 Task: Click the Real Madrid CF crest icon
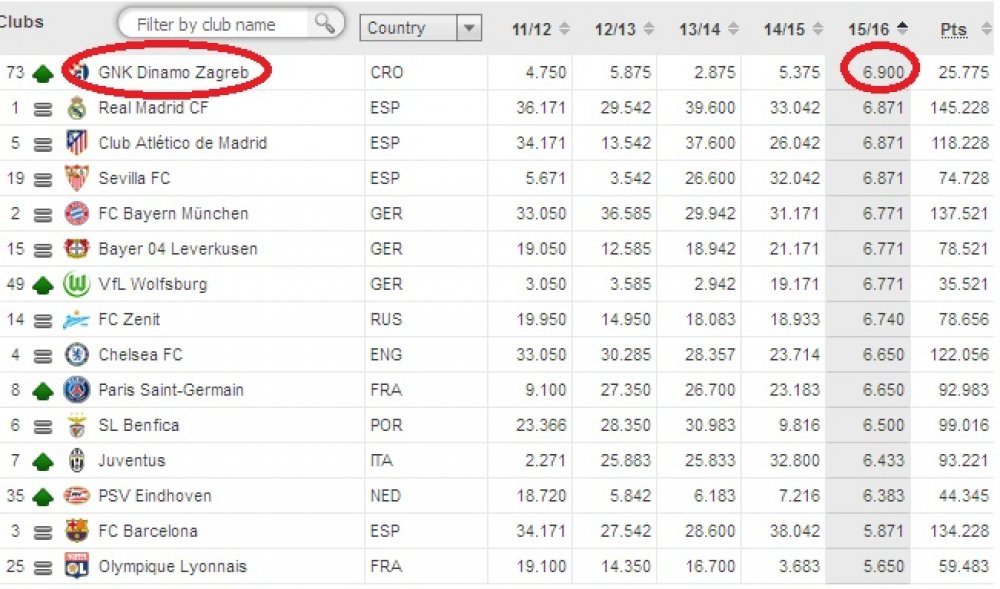click(x=77, y=108)
